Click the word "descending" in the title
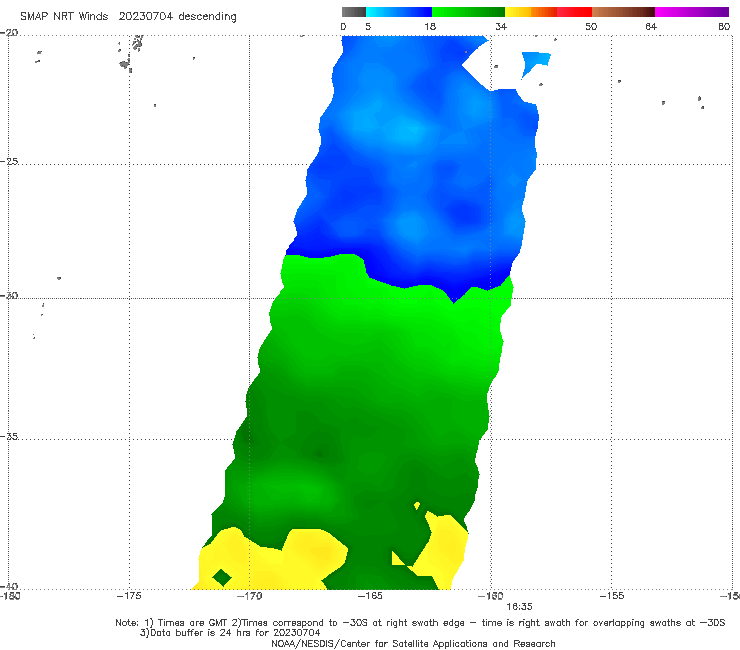 coord(207,17)
